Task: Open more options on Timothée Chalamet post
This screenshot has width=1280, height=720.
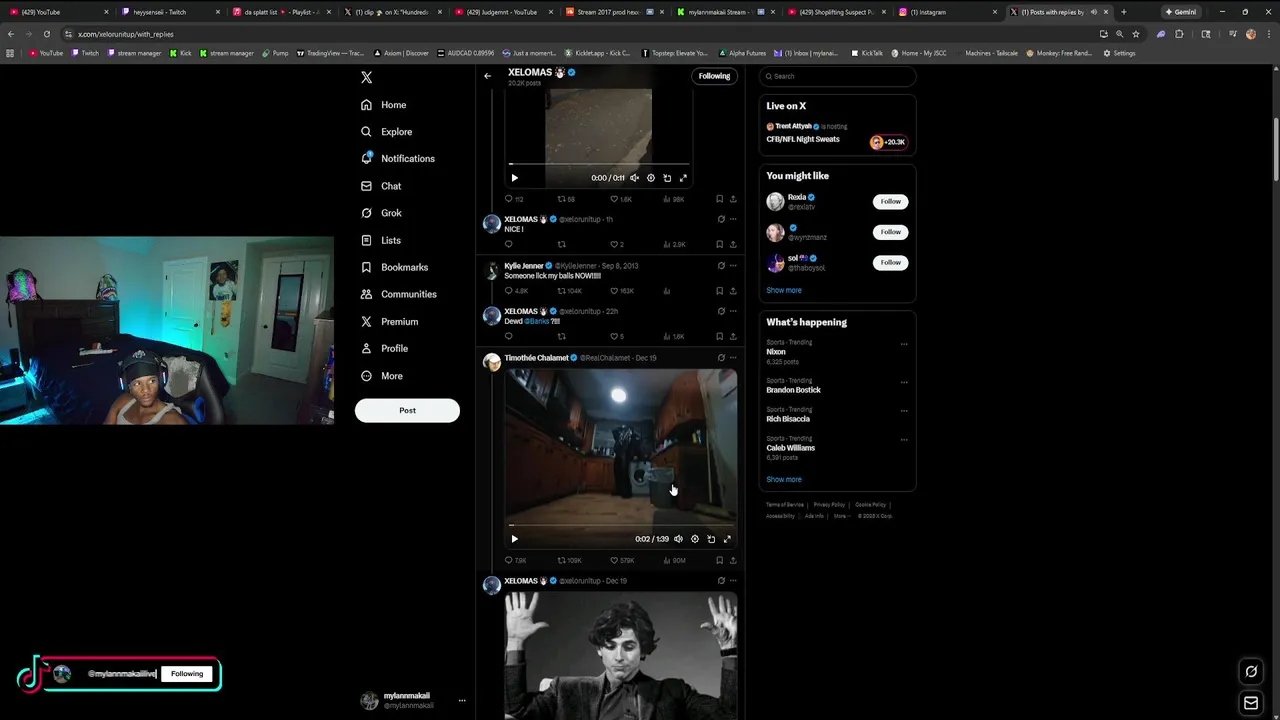Action: (733, 358)
